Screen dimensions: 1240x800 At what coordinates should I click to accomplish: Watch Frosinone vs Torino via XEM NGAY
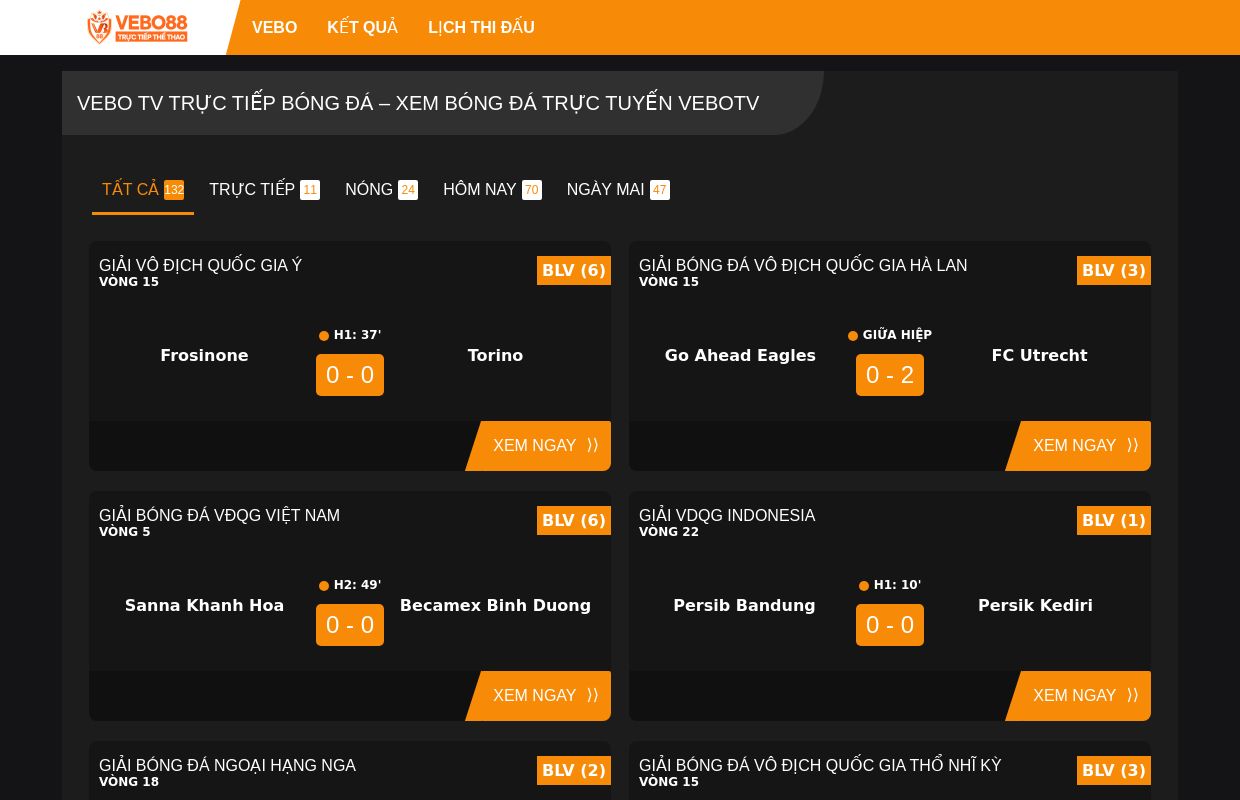(x=543, y=446)
